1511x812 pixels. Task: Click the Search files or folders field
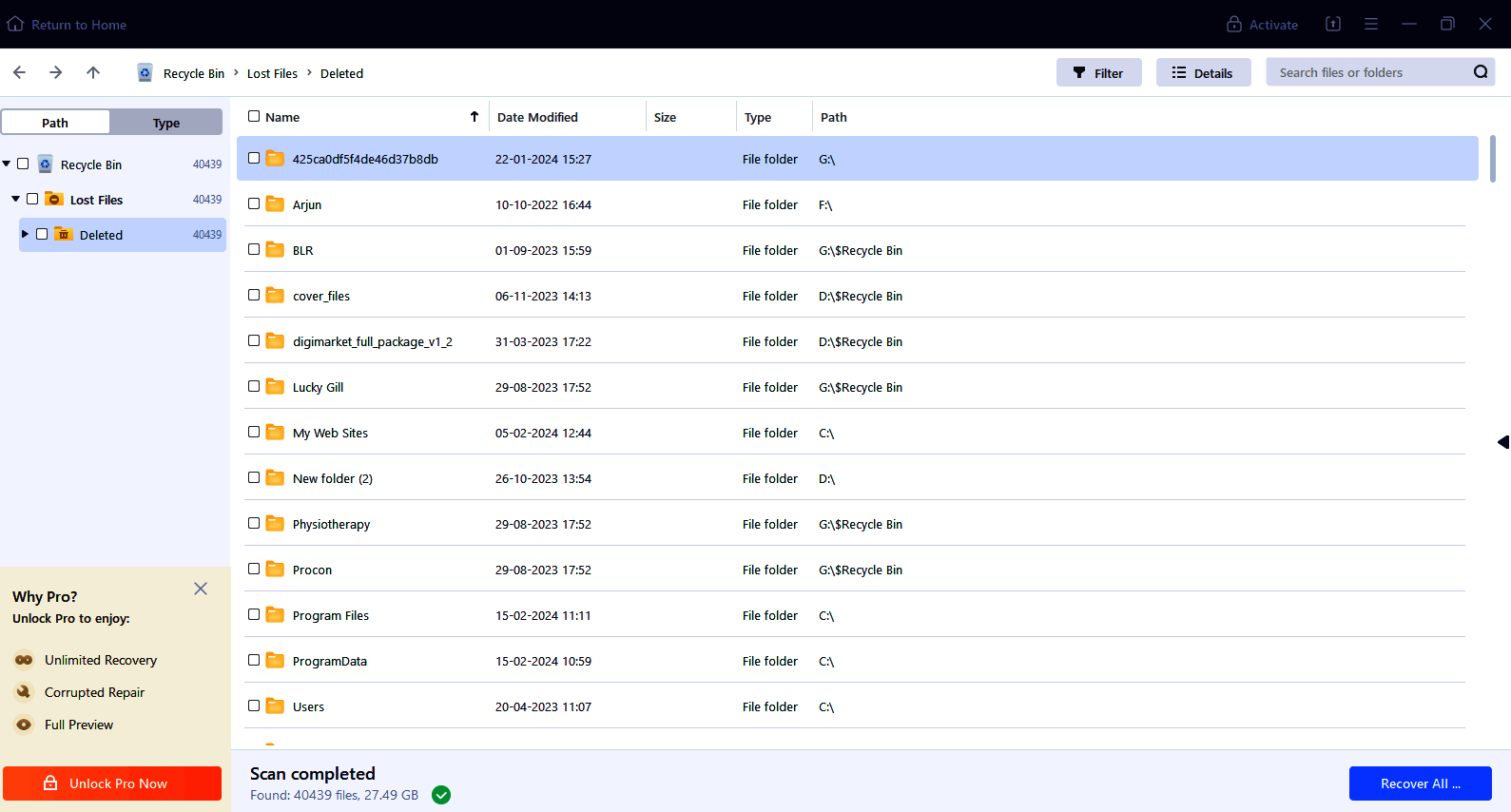click(1365, 73)
